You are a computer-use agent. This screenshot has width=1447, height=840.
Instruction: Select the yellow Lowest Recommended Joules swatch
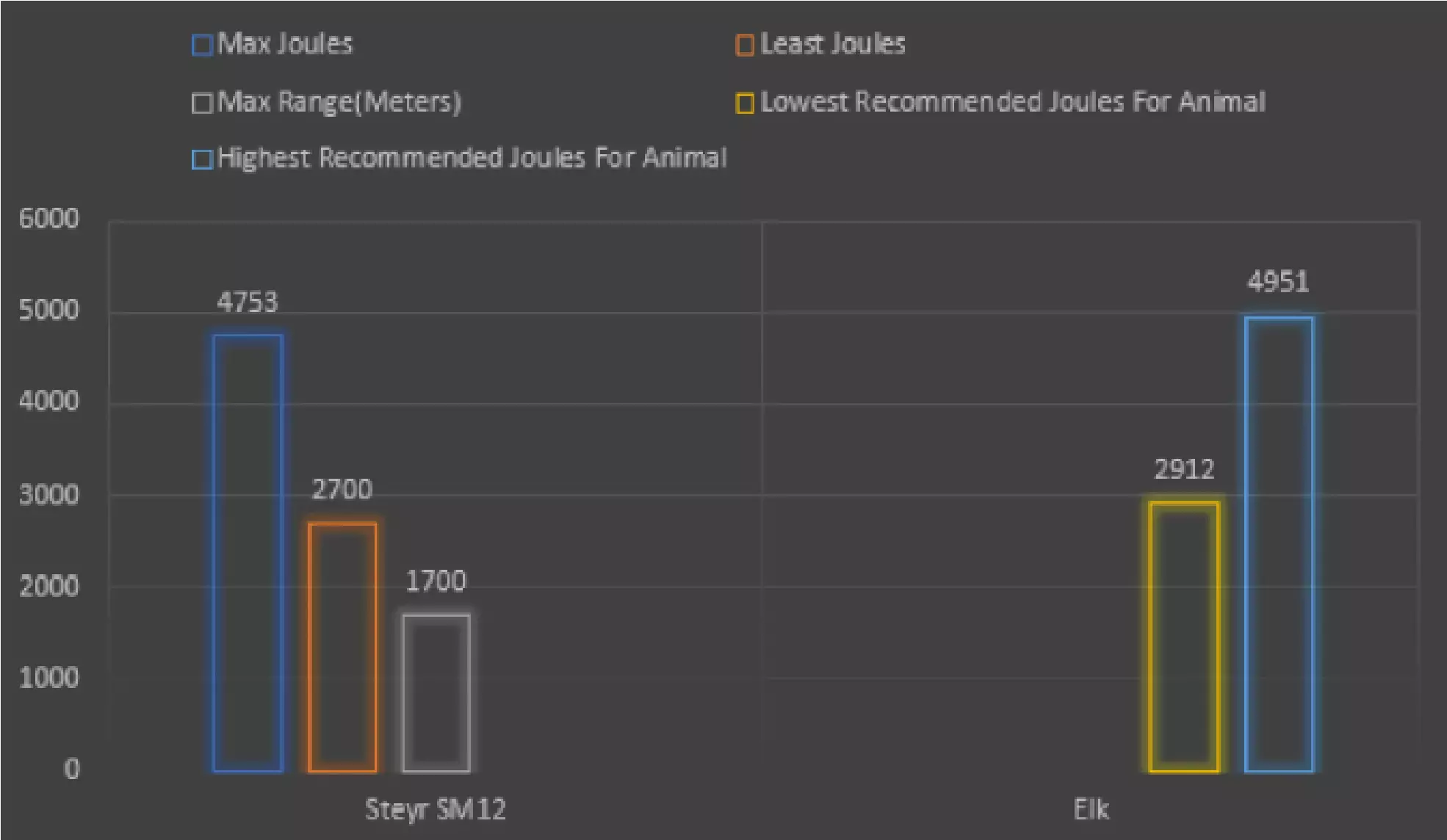coord(745,104)
